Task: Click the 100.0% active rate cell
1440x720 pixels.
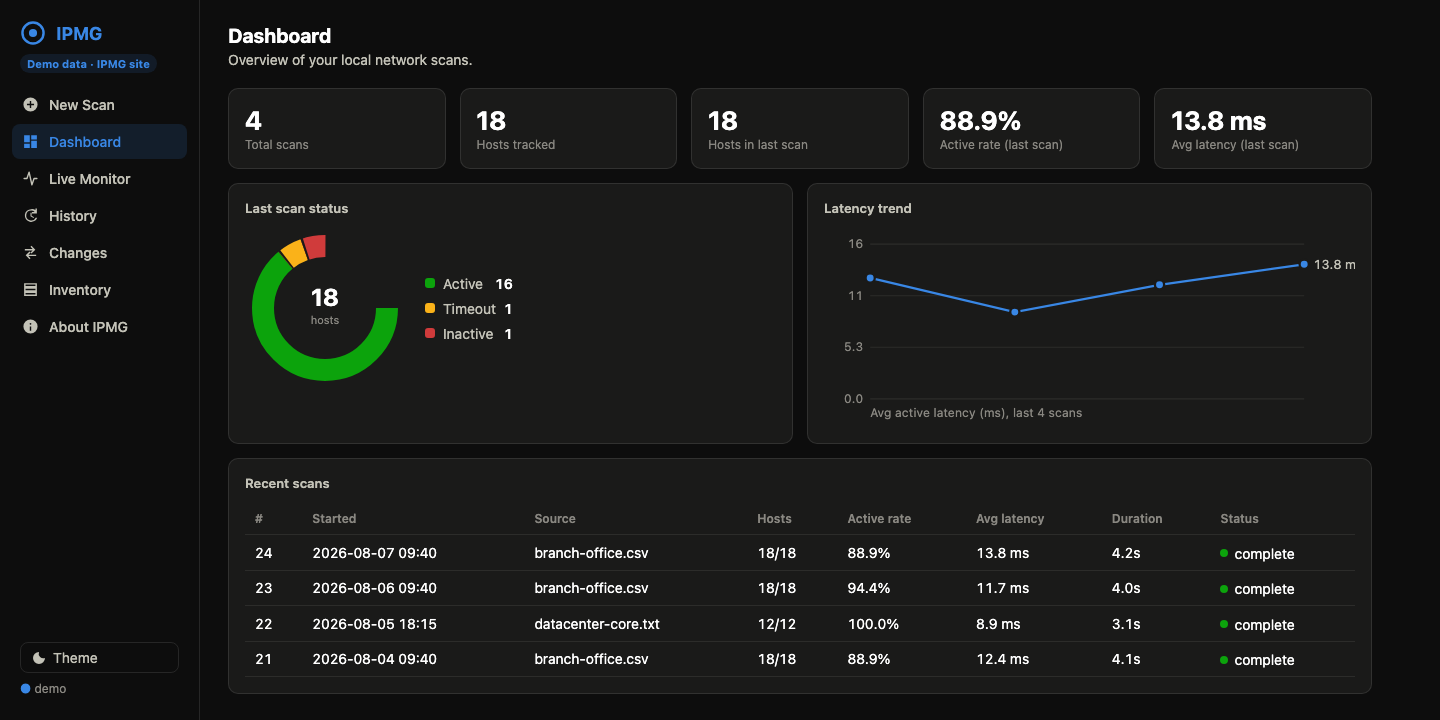Action: pyautogui.click(x=873, y=624)
